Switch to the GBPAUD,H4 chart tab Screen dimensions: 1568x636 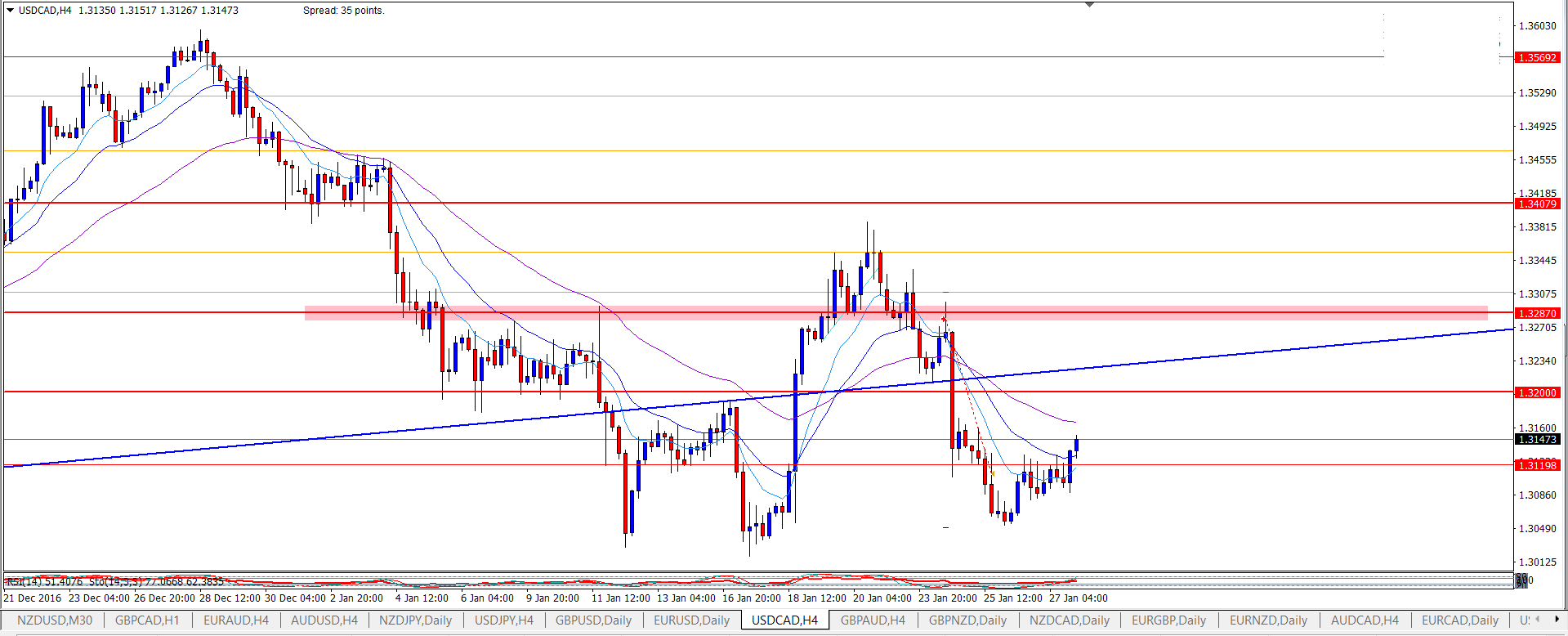pyautogui.click(x=873, y=620)
